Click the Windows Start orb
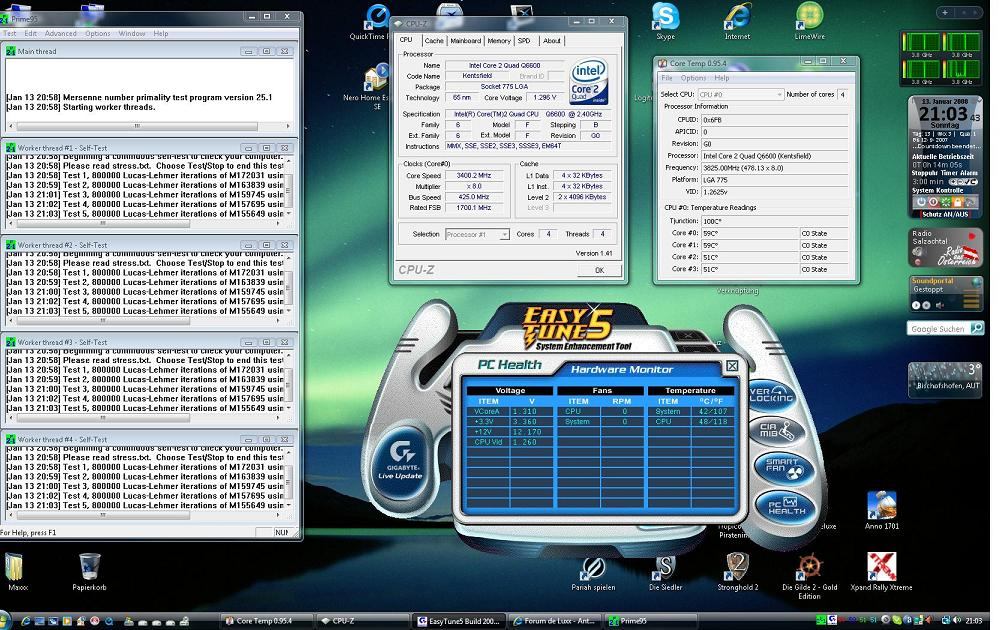The width and height of the screenshot is (1008, 630). click(5, 621)
